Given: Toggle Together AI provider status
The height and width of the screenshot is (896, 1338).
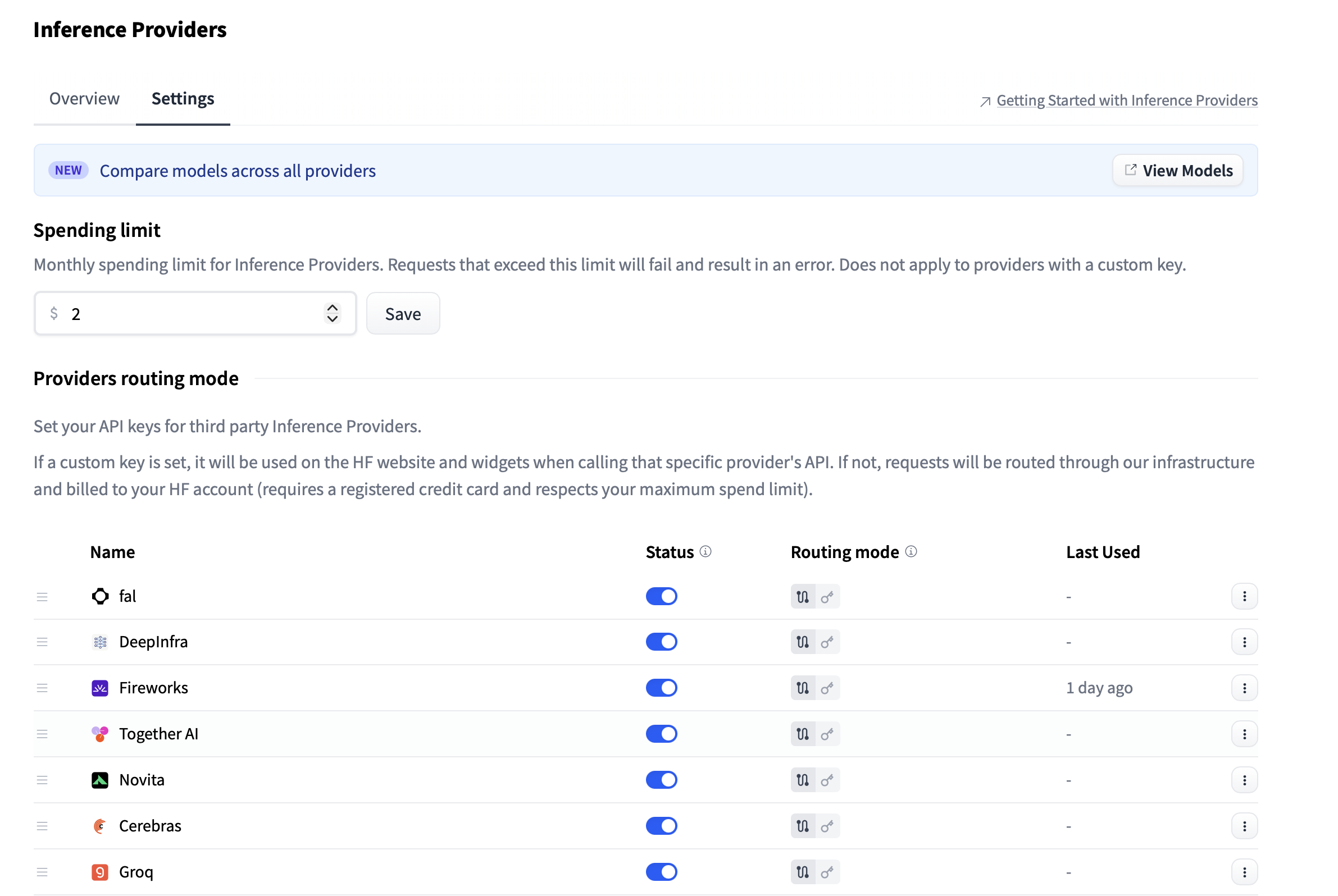Looking at the screenshot, I should click(x=662, y=734).
